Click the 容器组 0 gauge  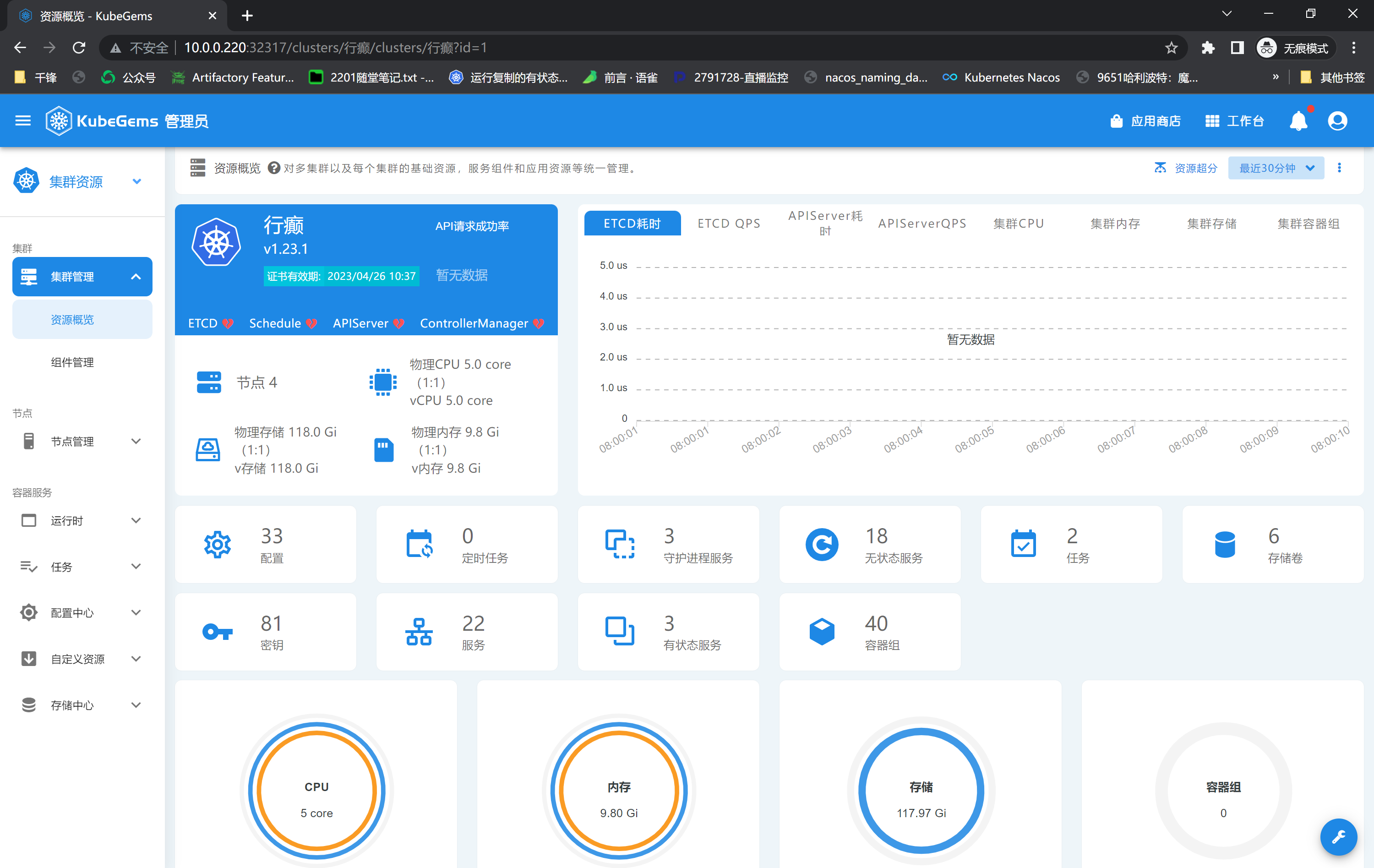click(1223, 791)
